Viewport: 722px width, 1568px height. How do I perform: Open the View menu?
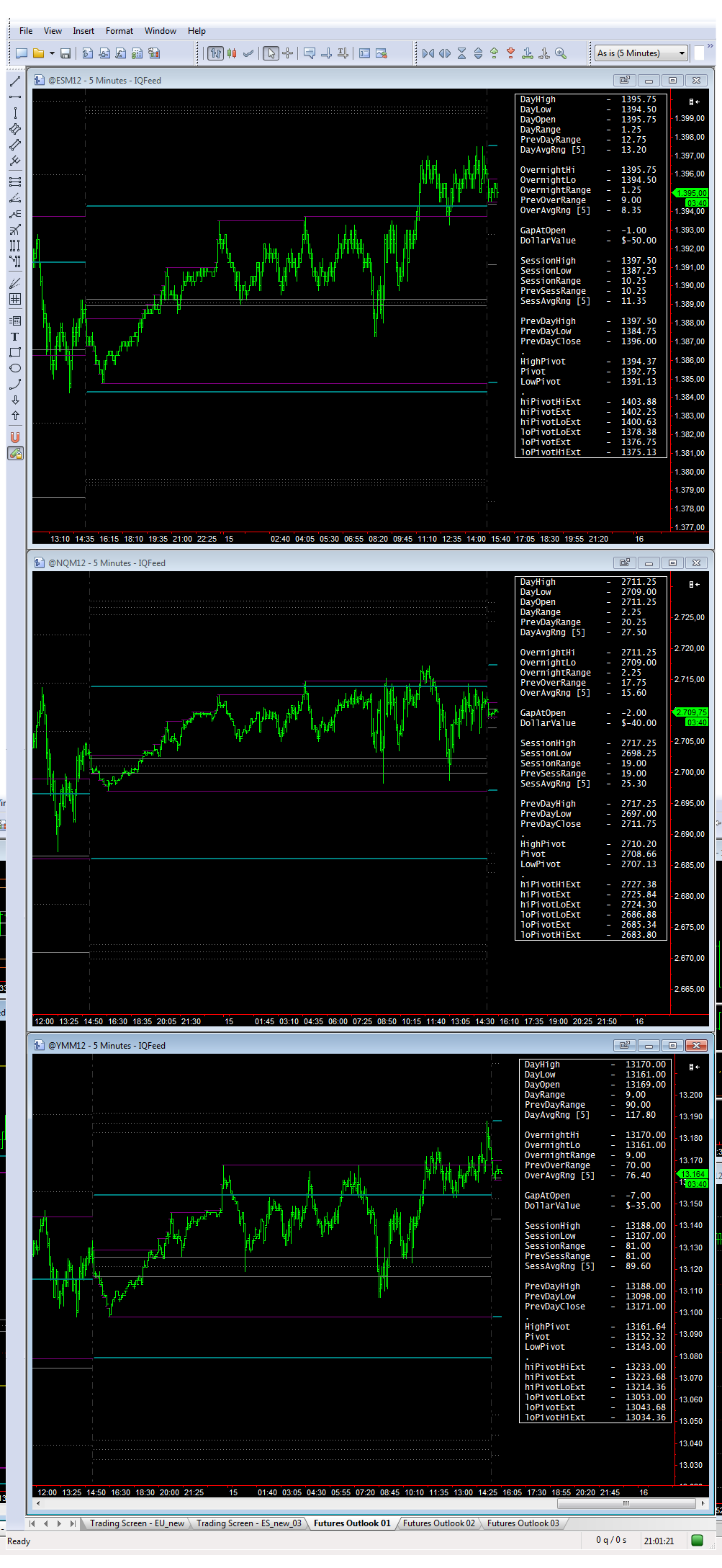pos(53,31)
